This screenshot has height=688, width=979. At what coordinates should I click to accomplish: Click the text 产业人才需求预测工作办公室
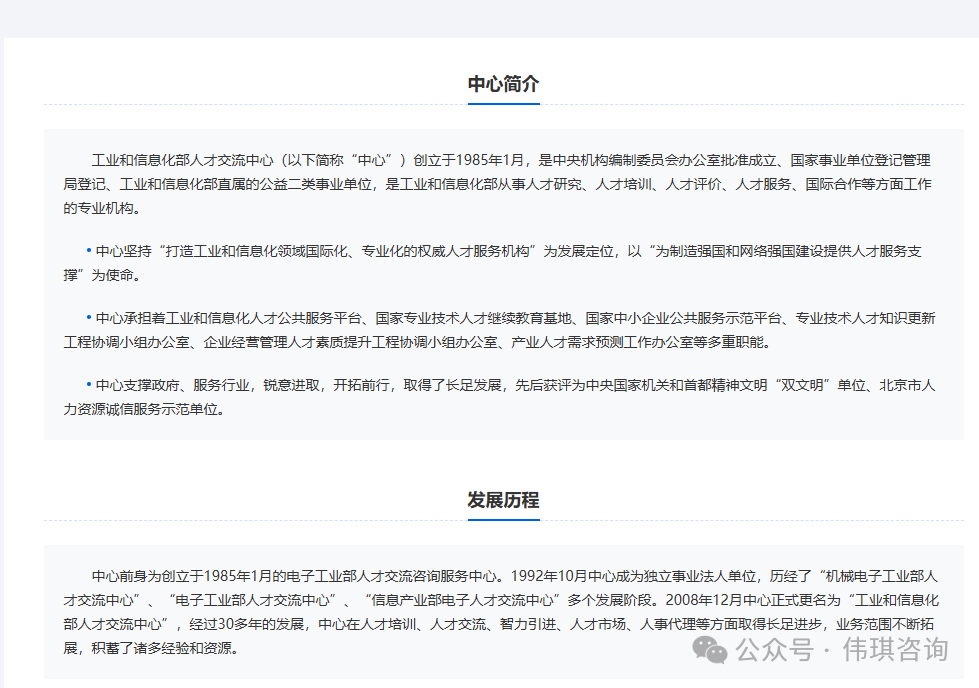click(x=601, y=342)
